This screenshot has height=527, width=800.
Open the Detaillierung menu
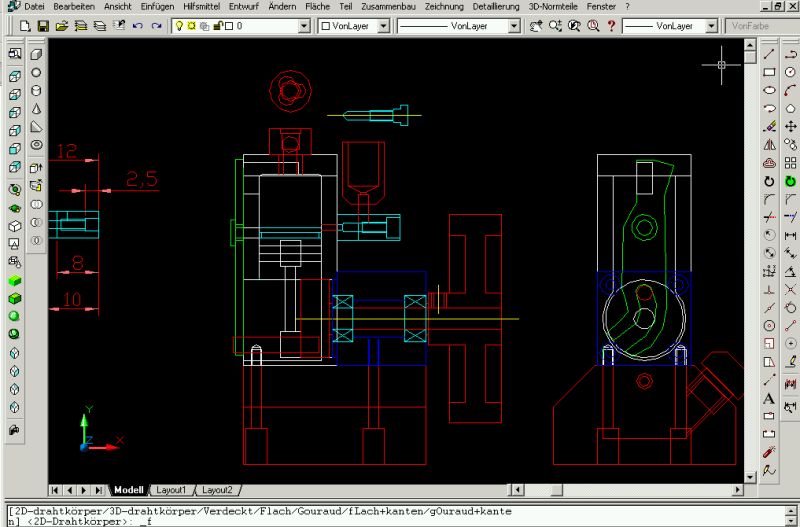coord(496,7)
